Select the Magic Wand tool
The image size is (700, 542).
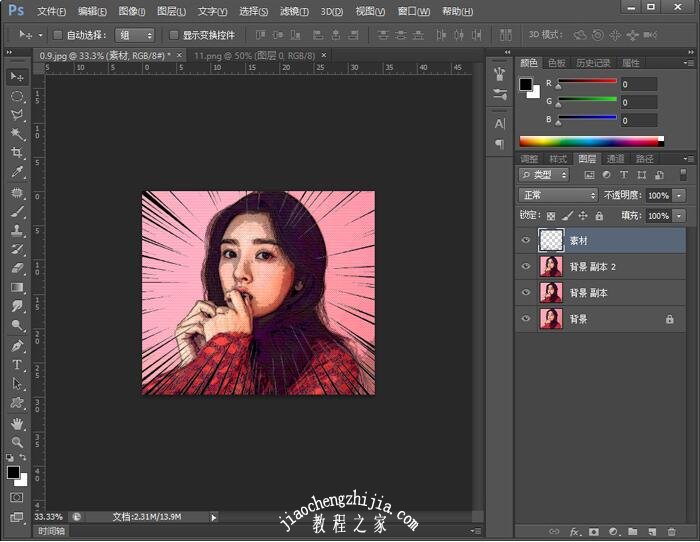tap(17, 134)
